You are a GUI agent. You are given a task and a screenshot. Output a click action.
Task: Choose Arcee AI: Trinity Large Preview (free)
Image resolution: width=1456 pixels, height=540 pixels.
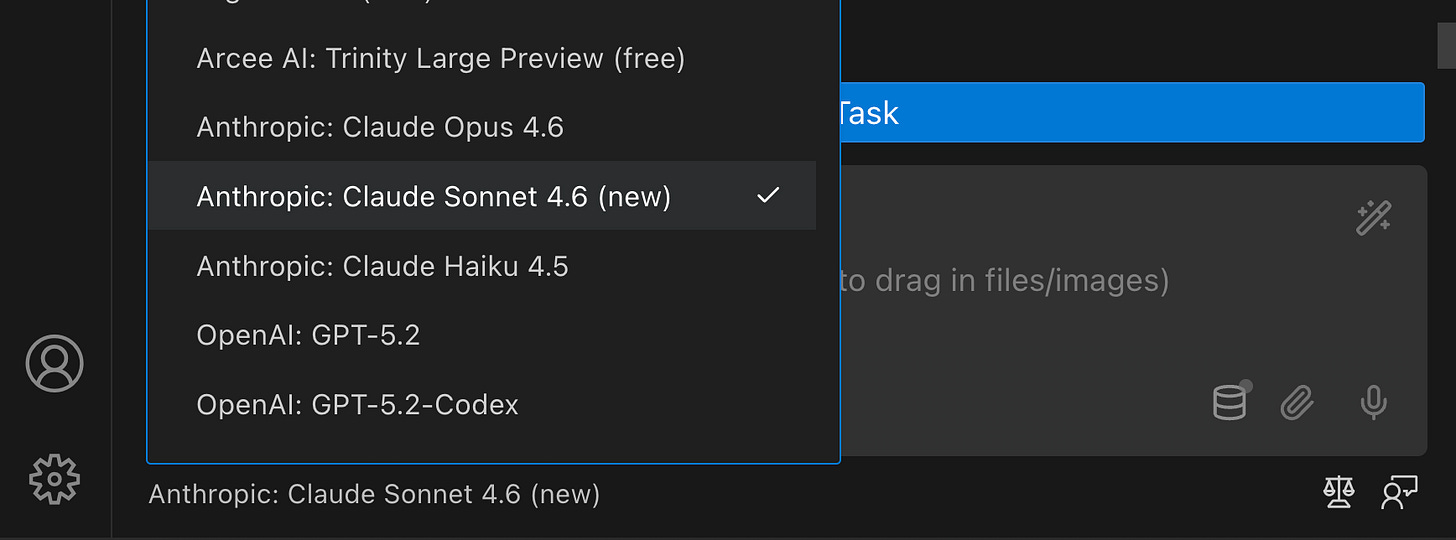pos(440,59)
